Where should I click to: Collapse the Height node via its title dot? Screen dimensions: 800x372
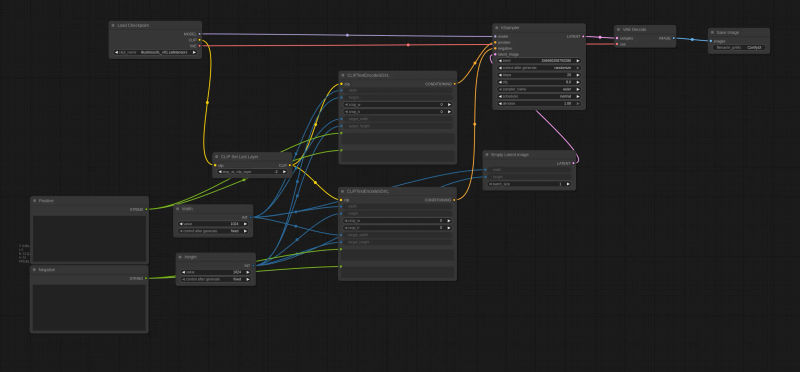(x=181, y=257)
